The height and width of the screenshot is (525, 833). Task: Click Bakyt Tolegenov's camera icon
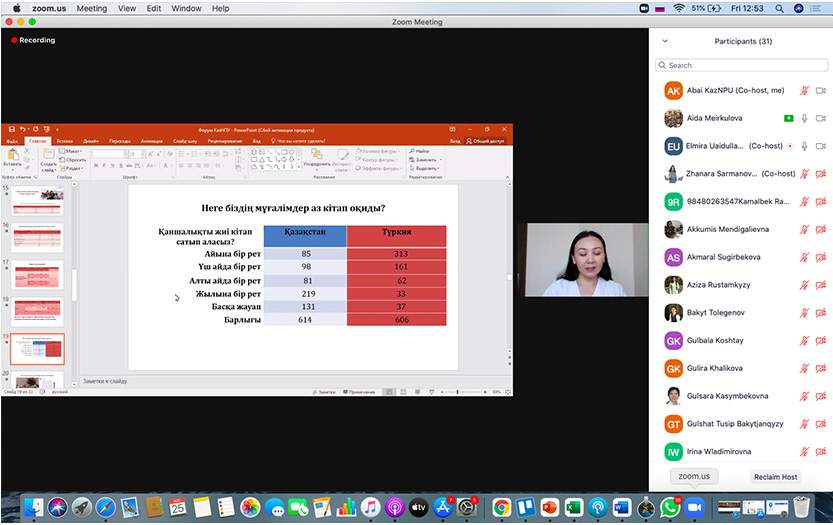821,313
